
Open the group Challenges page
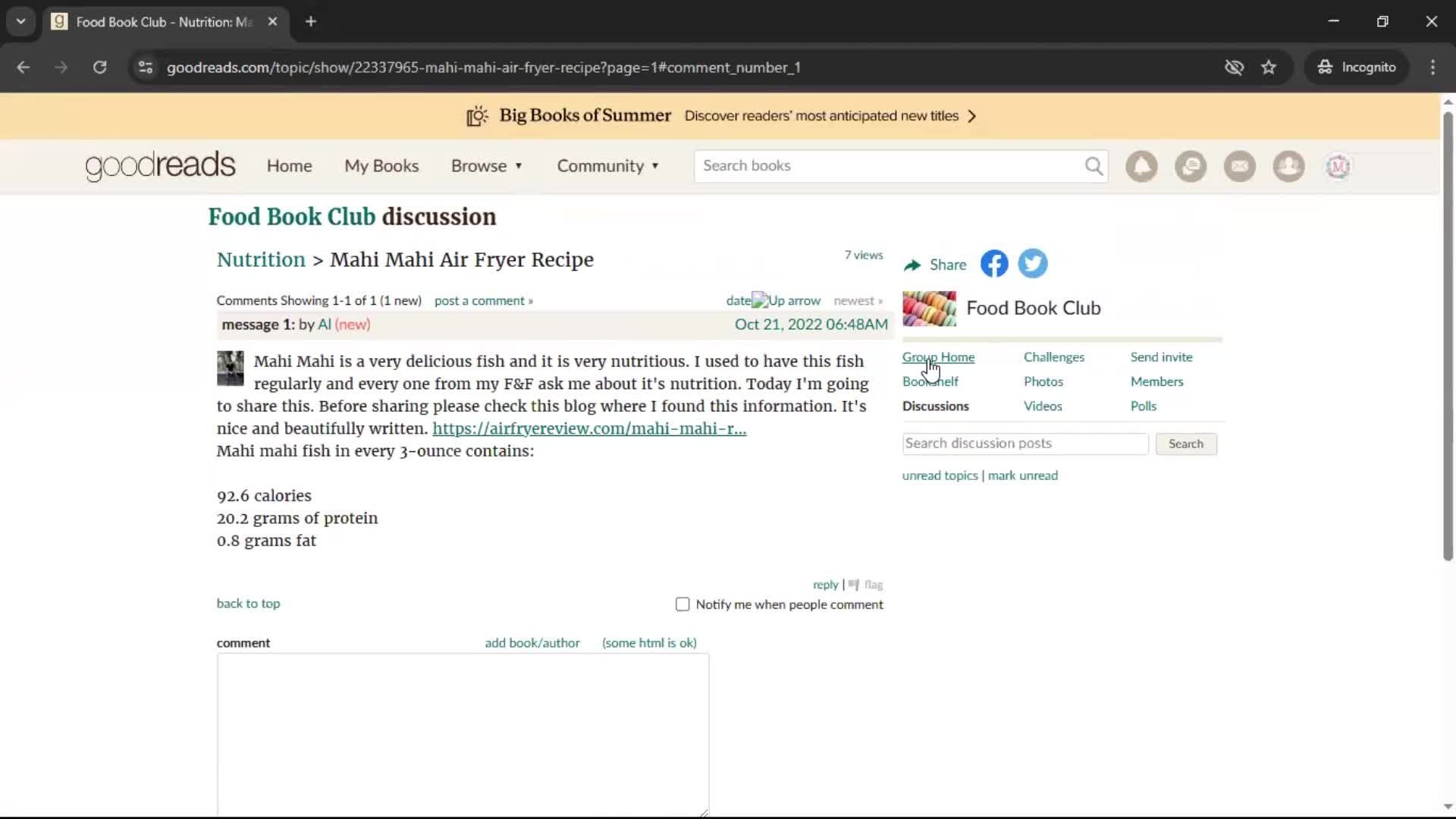click(x=1053, y=357)
